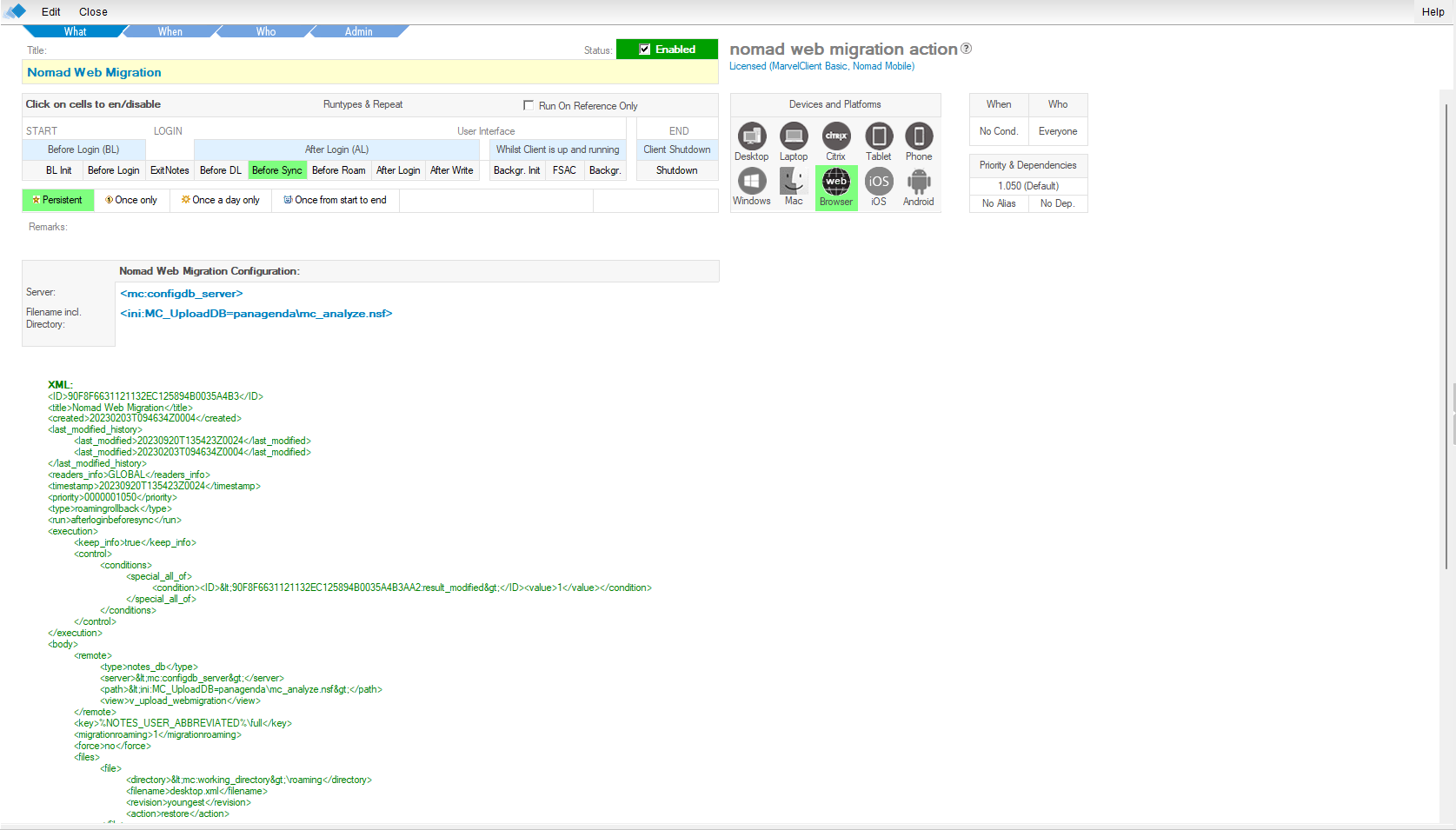Select the Tablet device icon
Image resolution: width=1456 pixels, height=830 pixels.
(879, 136)
